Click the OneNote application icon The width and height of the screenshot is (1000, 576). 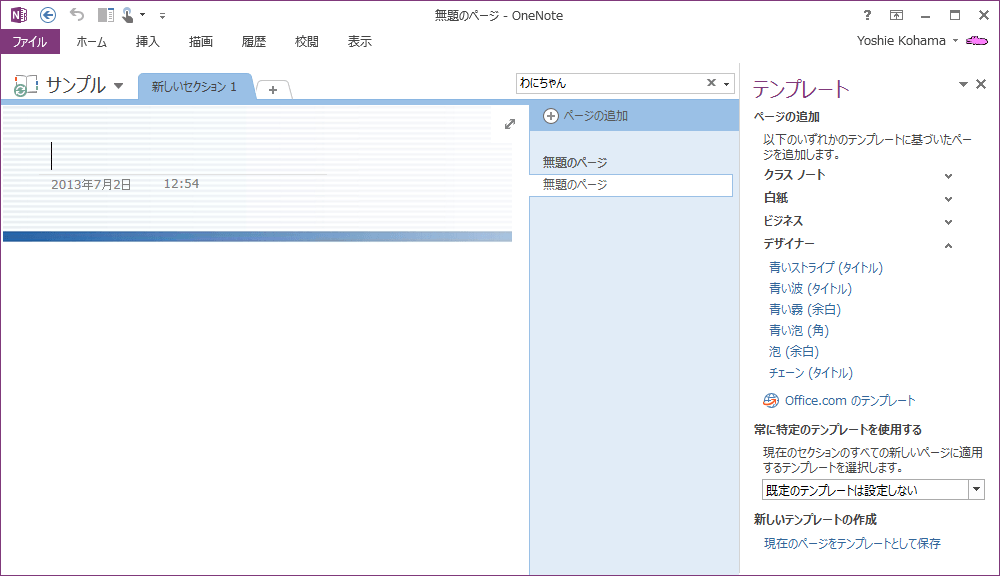pyautogui.click(x=18, y=15)
